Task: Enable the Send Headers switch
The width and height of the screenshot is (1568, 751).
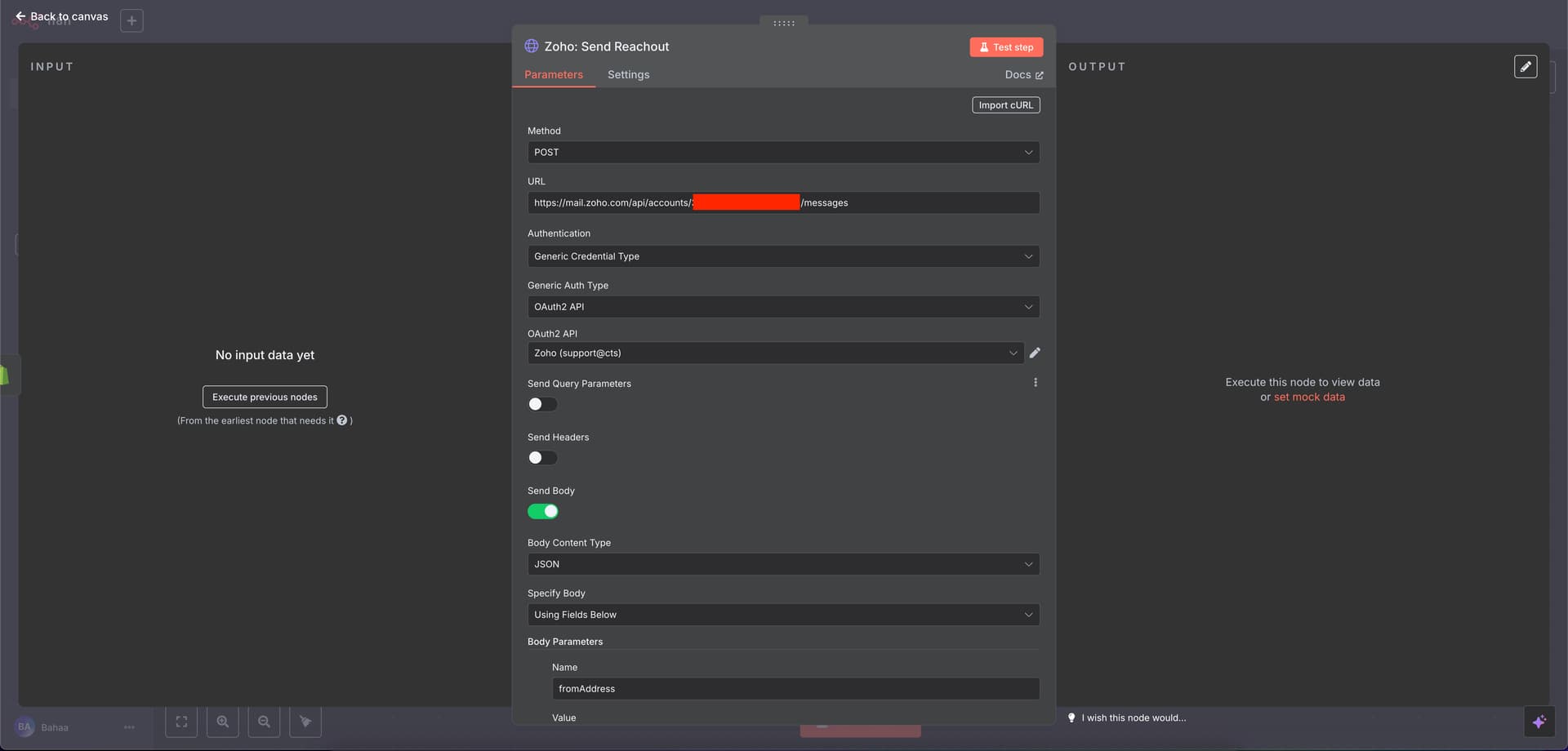Action: (542, 458)
